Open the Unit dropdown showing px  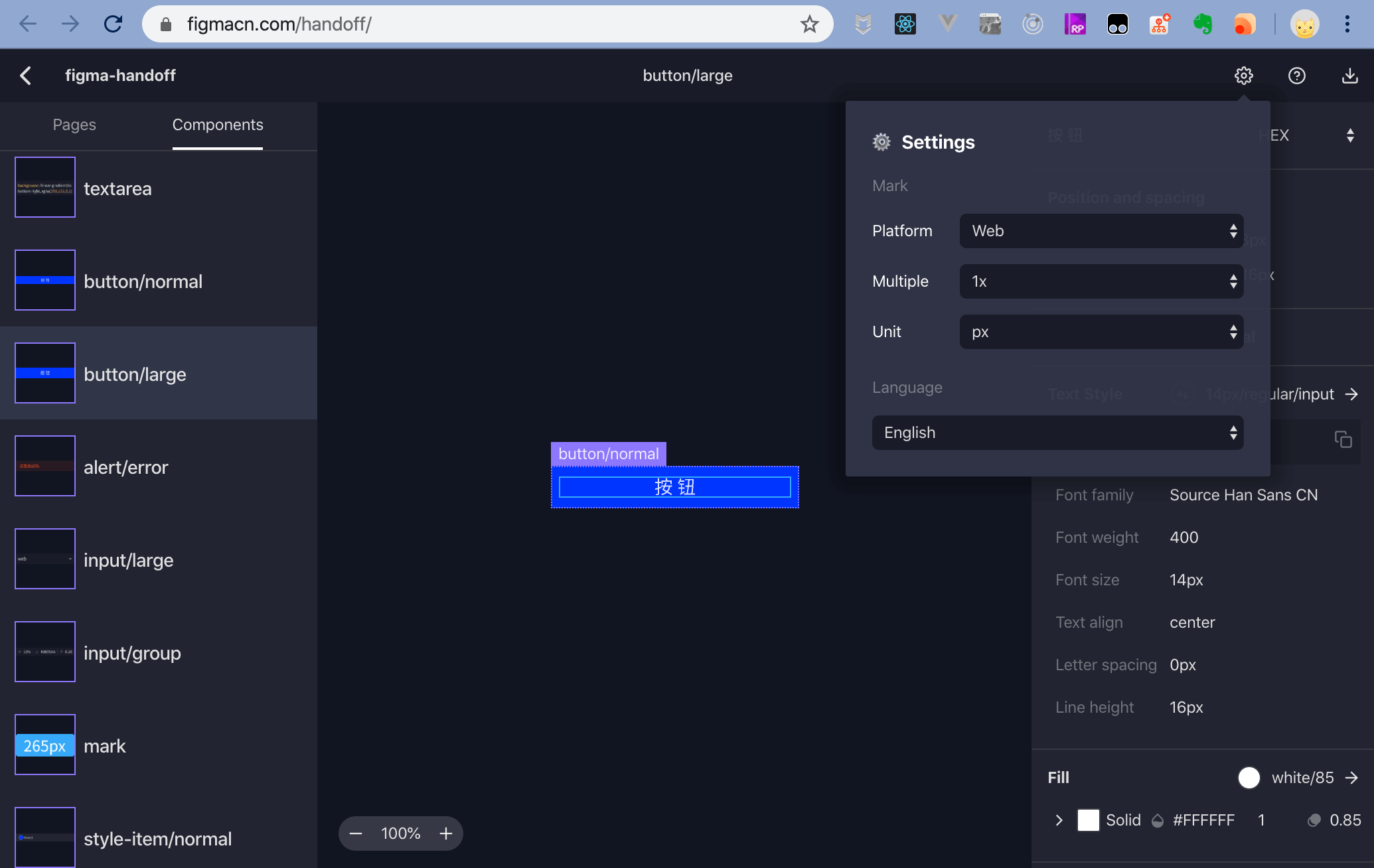click(1101, 332)
